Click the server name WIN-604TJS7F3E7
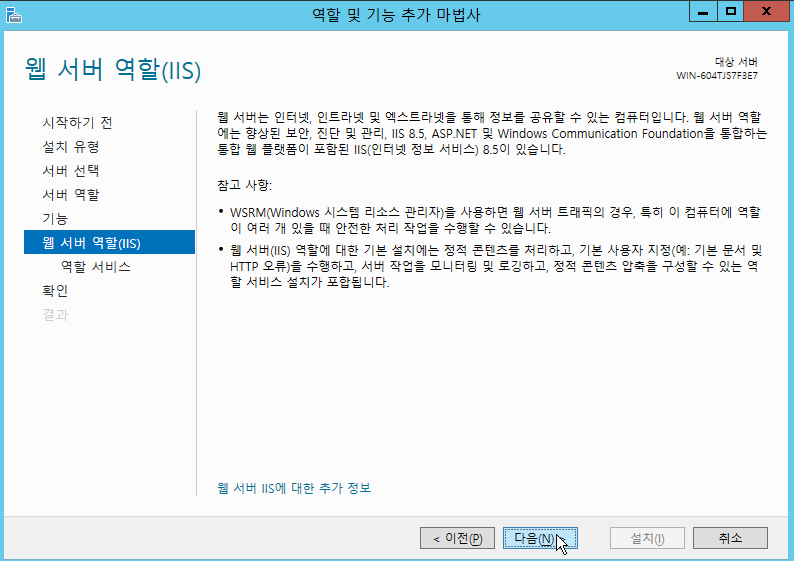 [717, 76]
